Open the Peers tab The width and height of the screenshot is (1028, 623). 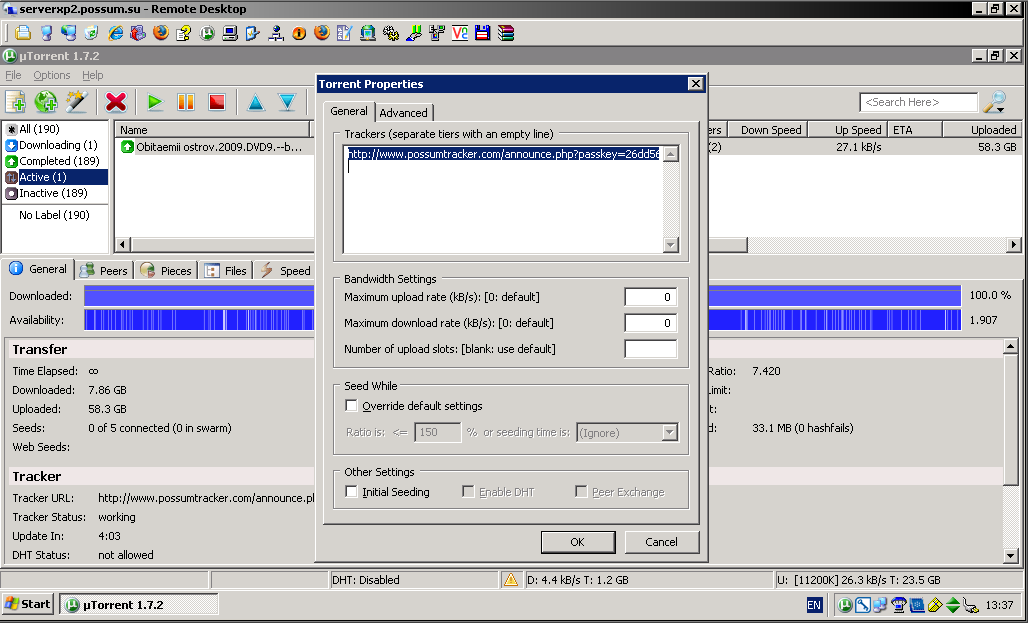[x=104, y=270]
